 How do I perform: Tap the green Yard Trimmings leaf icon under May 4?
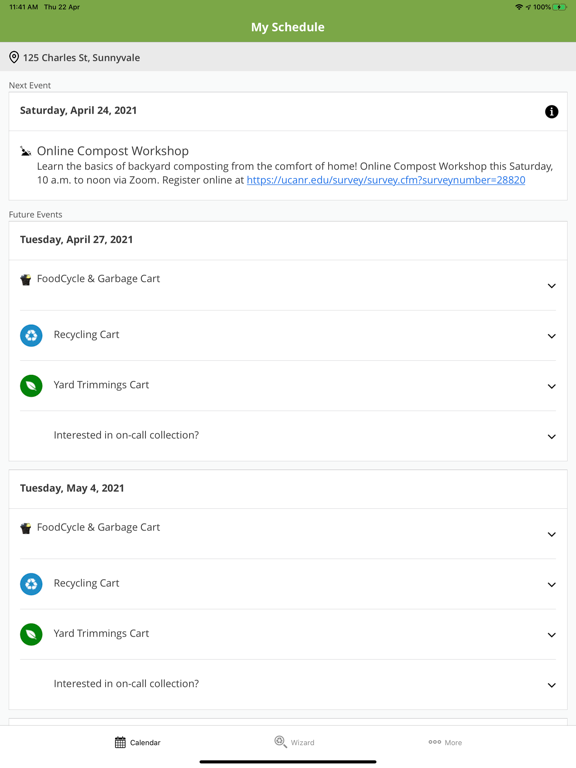point(31,634)
